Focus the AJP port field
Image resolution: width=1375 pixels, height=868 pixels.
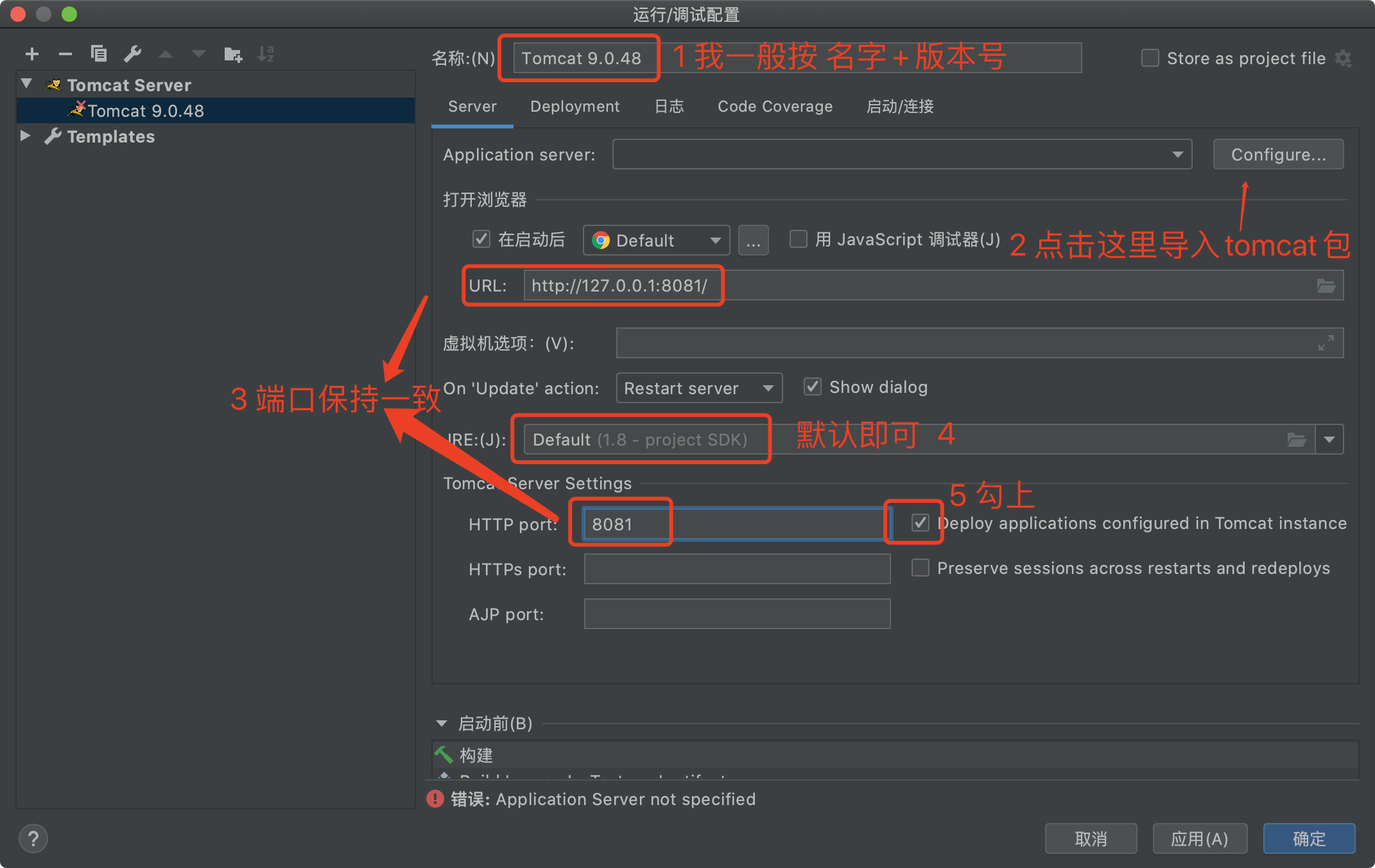[x=737, y=614]
